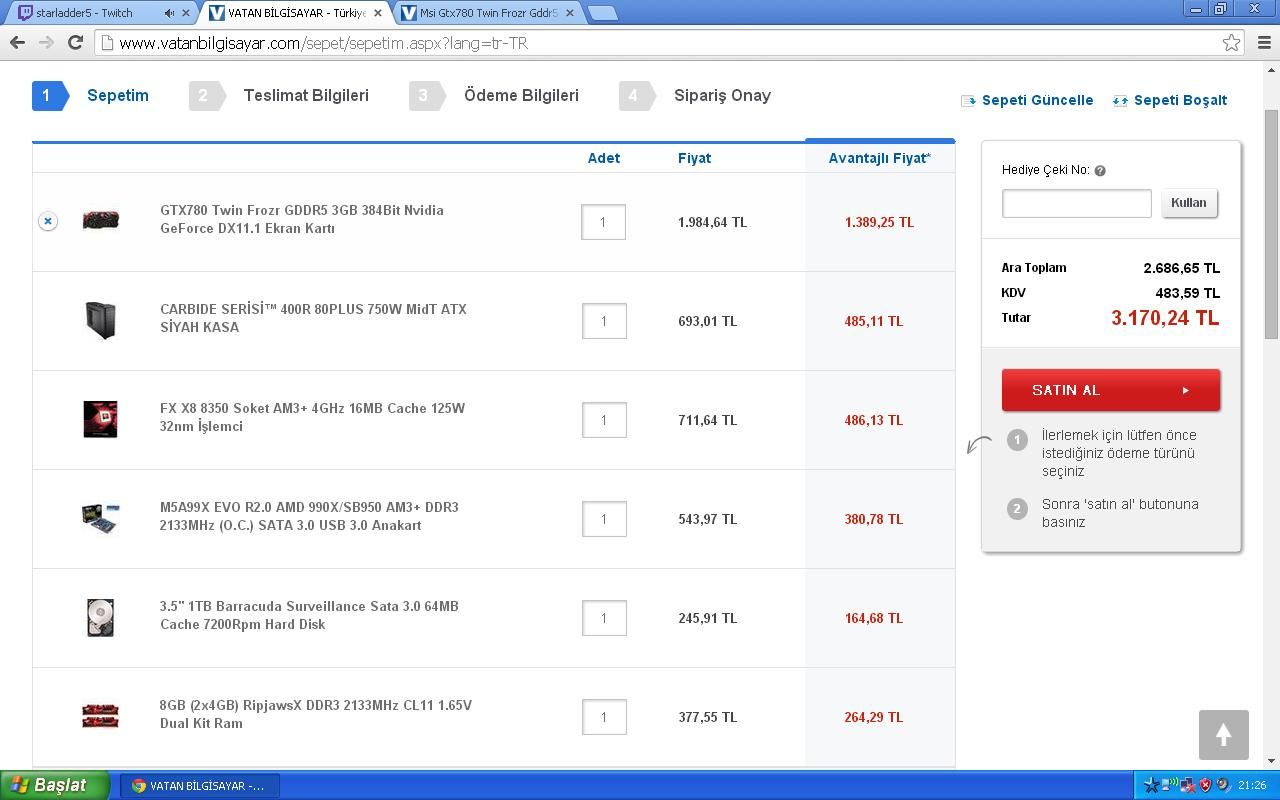The width and height of the screenshot is (1280, 800).
Task: Open the M5A99X EVO R2.0 motherboard link
Action: tap(309, 516)
